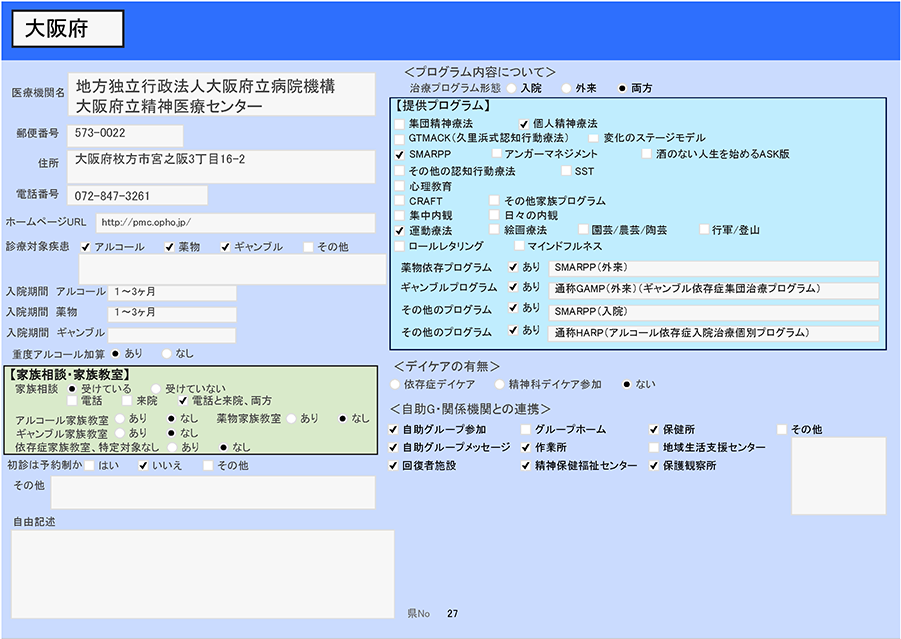Screen dimensions: 901x639
Task: Click inside the 自由記述 text area
Action: tap(202, 573)
